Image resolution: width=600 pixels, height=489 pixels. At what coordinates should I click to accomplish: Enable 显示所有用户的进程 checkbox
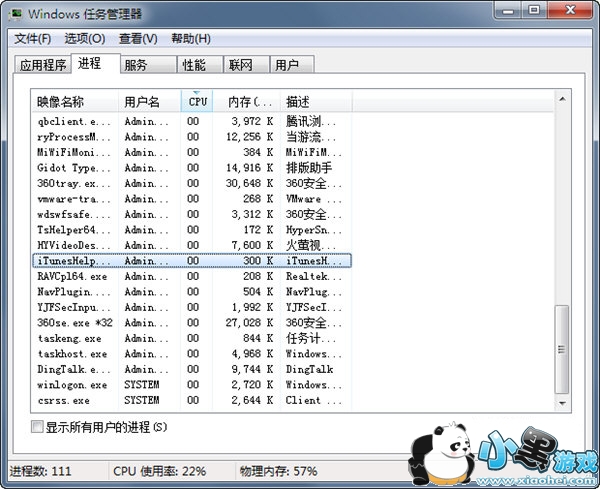pos(37,427)
